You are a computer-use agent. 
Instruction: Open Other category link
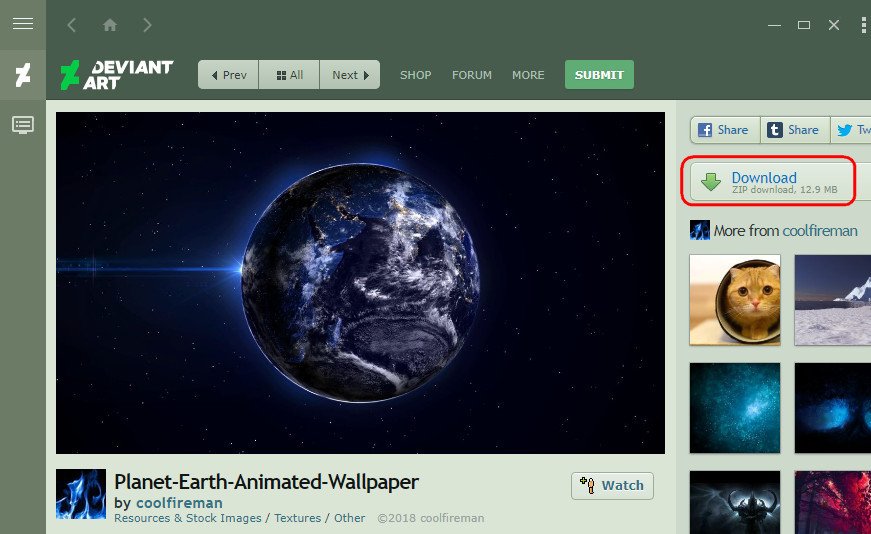(349, 518)
